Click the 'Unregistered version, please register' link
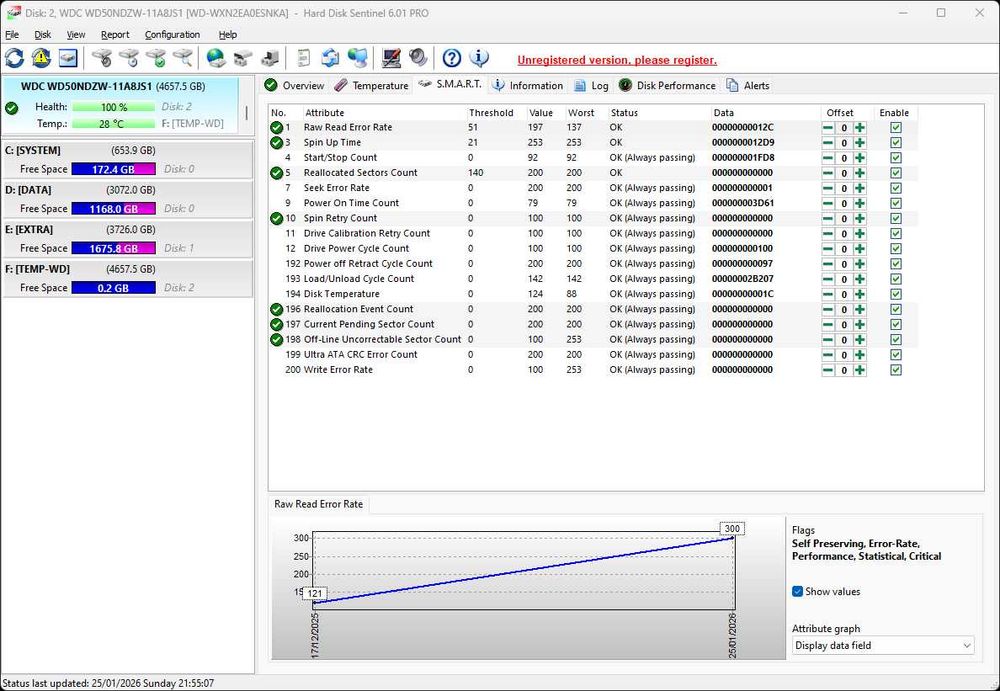1000x691 pixels. click(616, 60)
